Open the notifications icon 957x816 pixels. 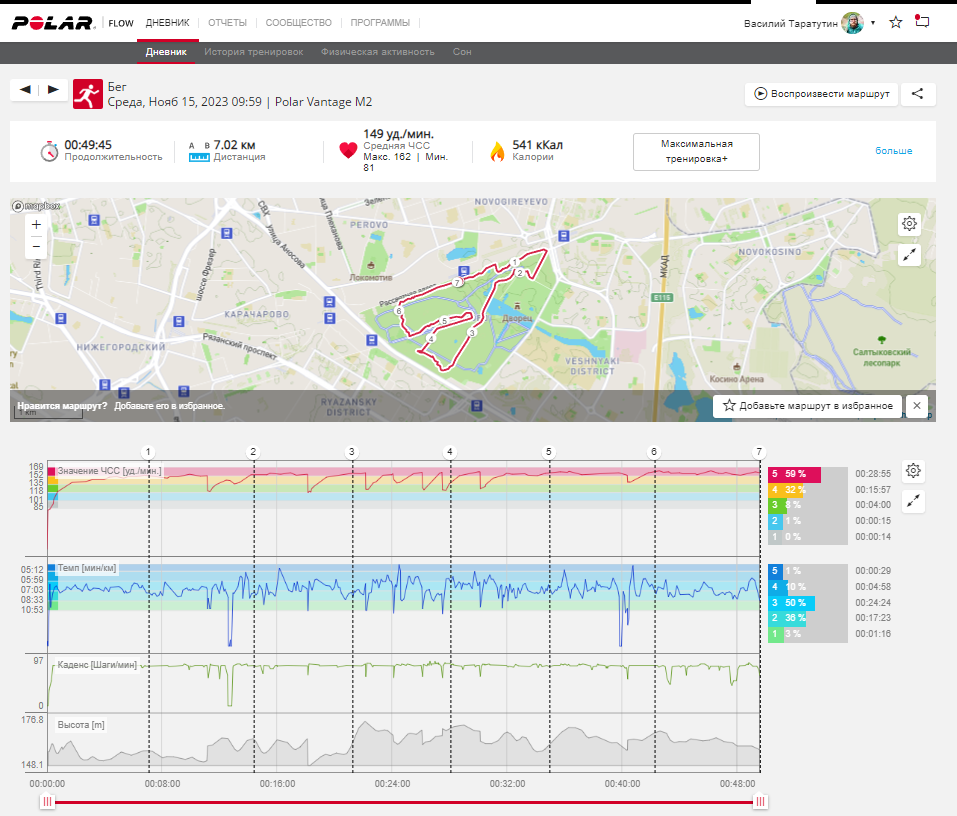click(x=922, y=21)
